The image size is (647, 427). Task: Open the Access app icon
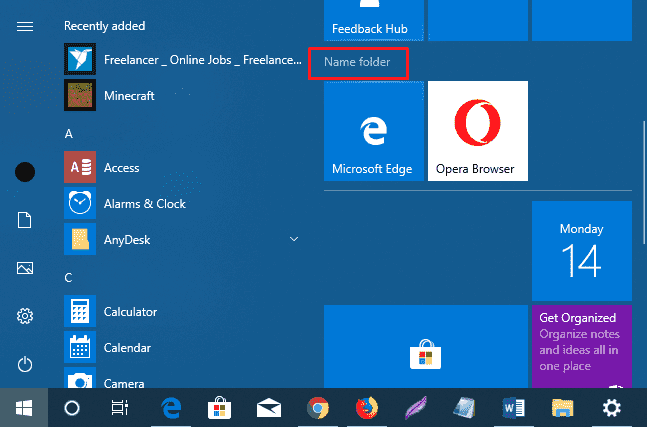coord(80,167)
